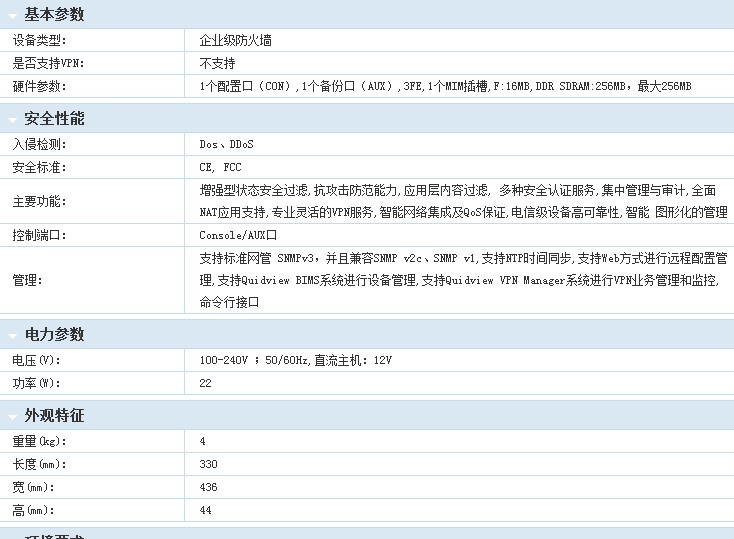Click the 重量(kg) row label
The height and width of the screenshot is (539, 734).
38,441
